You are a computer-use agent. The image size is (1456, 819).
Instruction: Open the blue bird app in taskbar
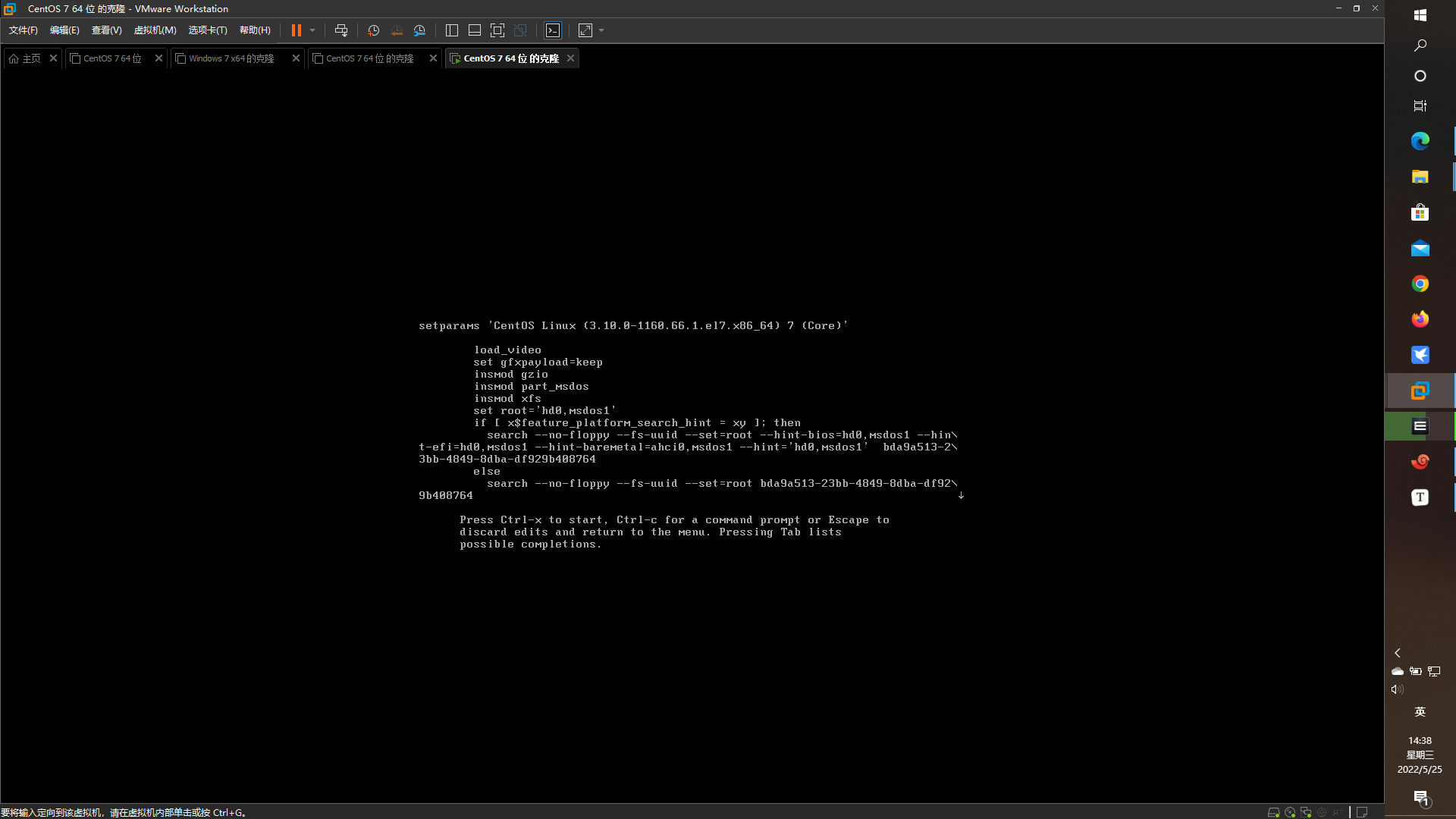pyautogui.click(x=1420, y=355)
